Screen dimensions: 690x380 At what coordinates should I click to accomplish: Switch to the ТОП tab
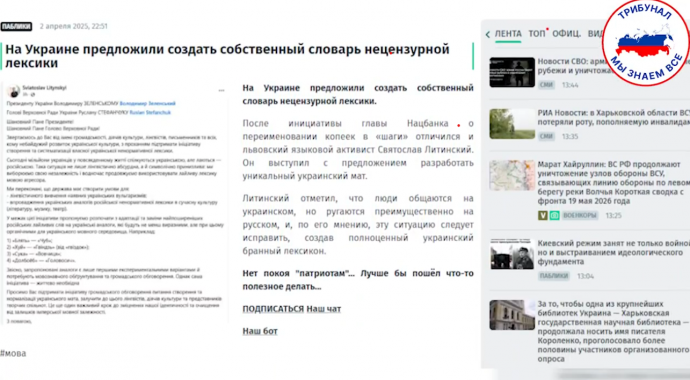(537, 34)
